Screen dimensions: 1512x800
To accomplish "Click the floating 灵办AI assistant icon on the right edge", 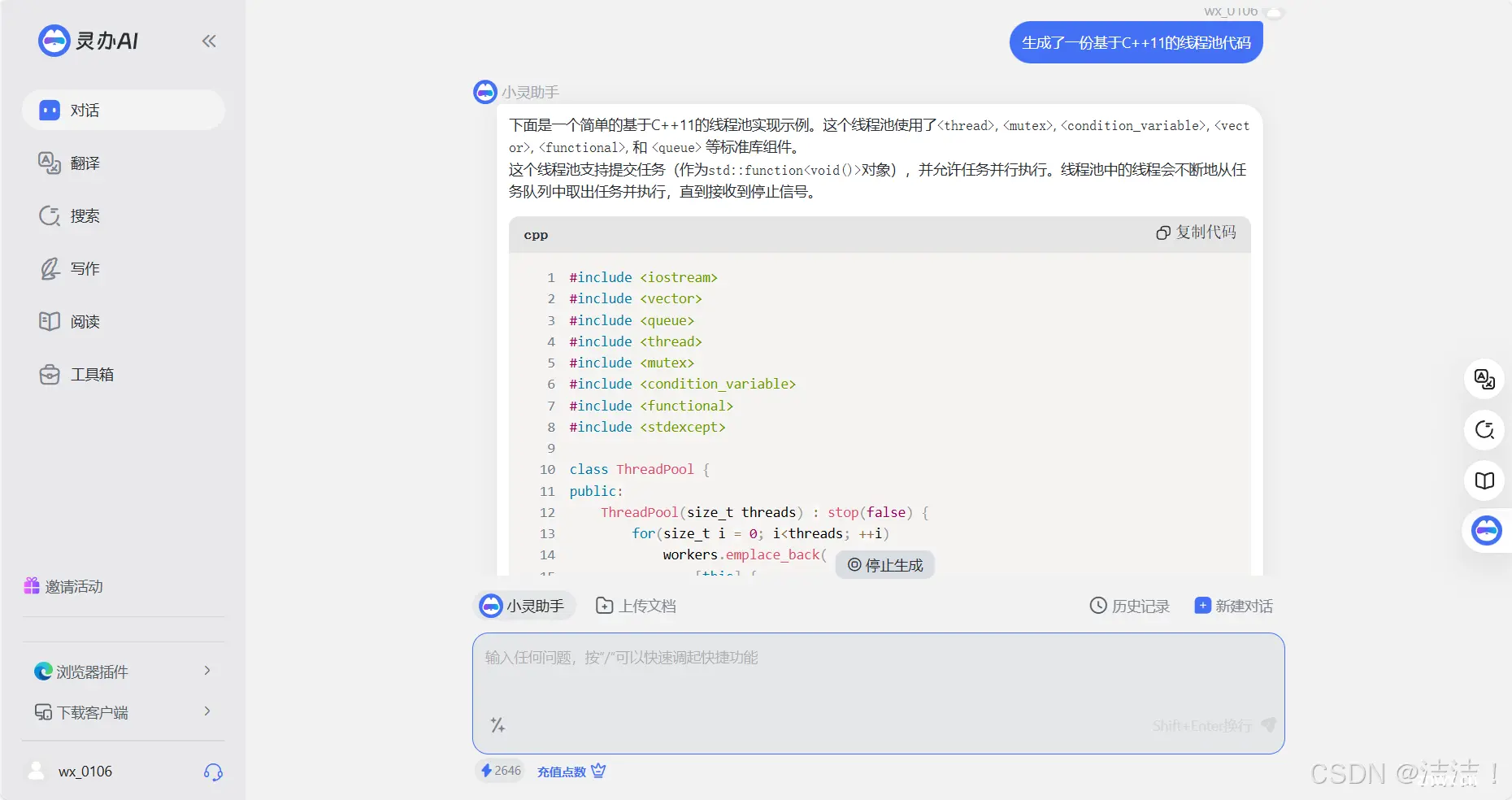I will tap(1486, 531).
